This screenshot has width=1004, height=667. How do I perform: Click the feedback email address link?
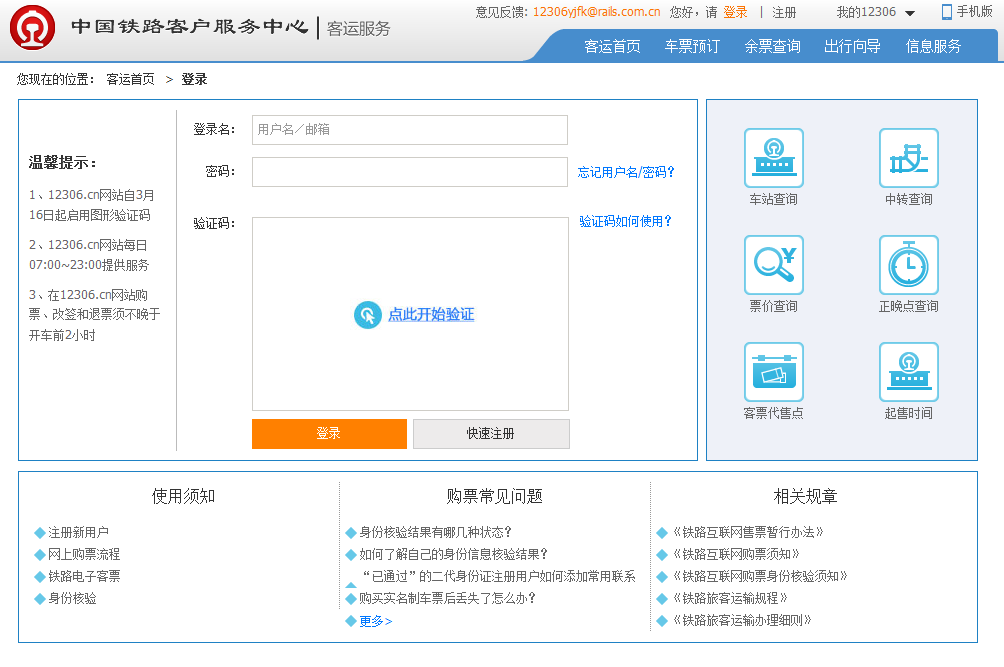pyautogui.click(x=596, y=12)
